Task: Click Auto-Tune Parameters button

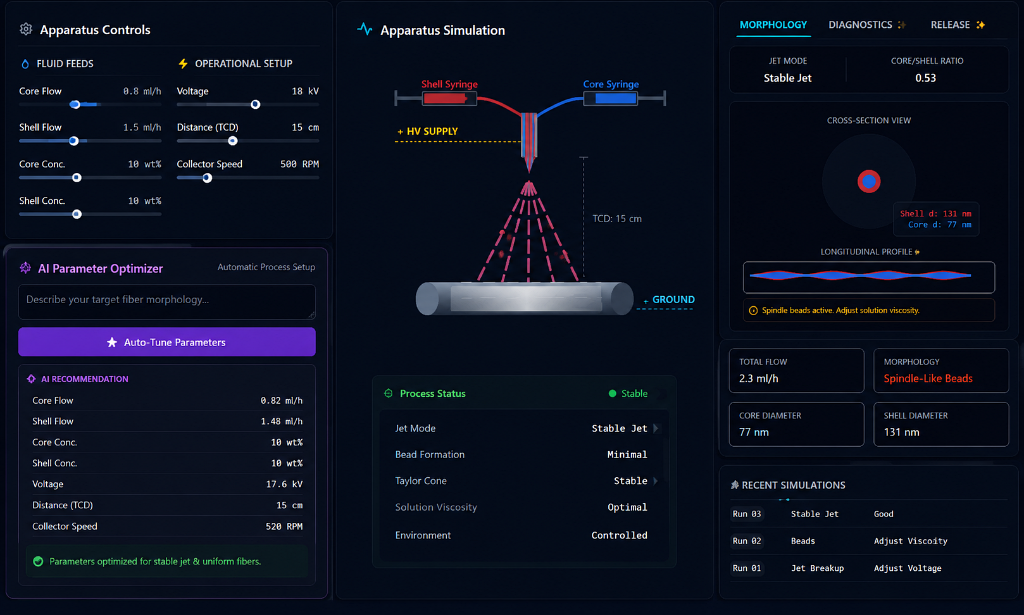Action: [167, 342]
